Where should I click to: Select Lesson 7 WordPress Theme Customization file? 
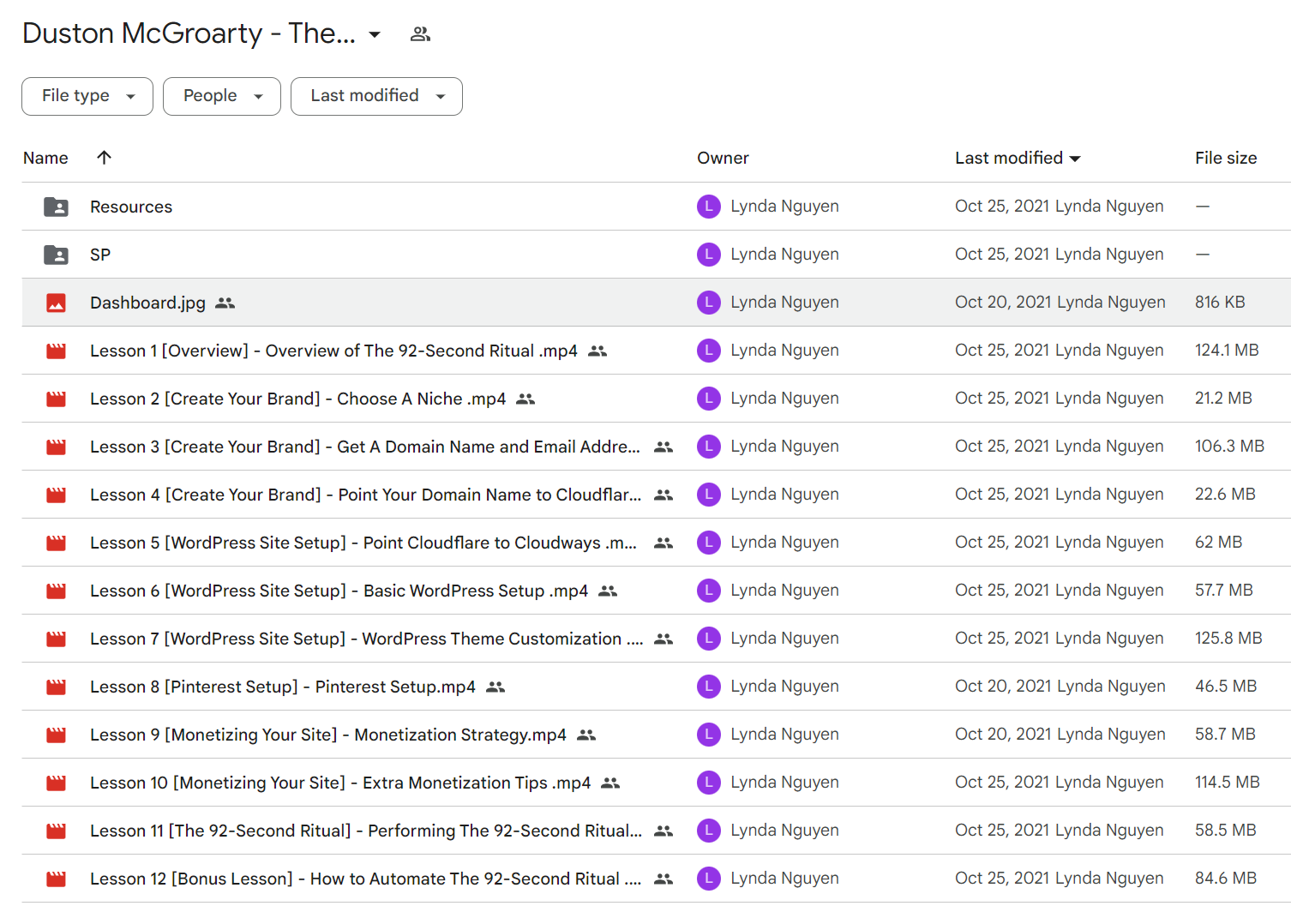click(367, 639)
